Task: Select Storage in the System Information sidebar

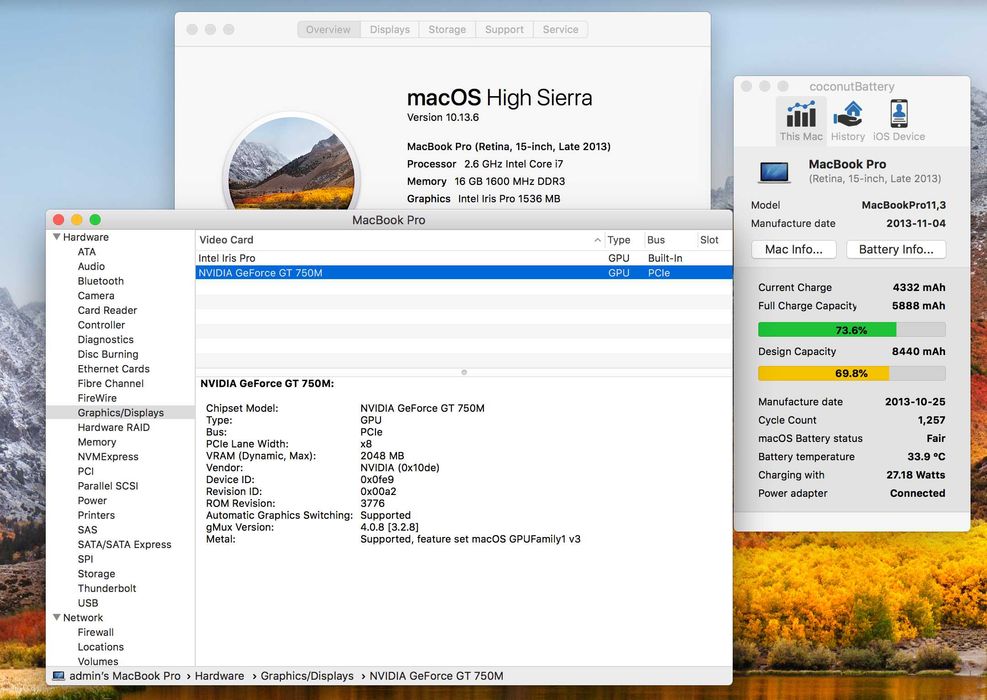Action: coord(96,573)
